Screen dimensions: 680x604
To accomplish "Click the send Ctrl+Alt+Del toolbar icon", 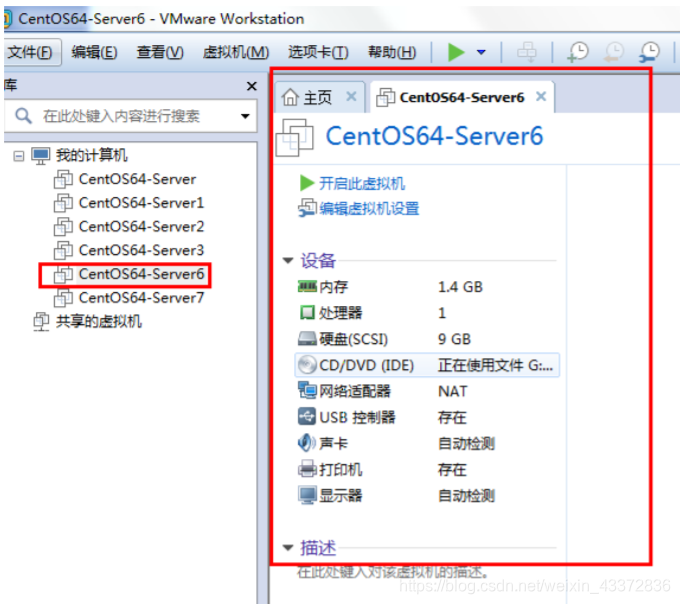I will 527,52.
